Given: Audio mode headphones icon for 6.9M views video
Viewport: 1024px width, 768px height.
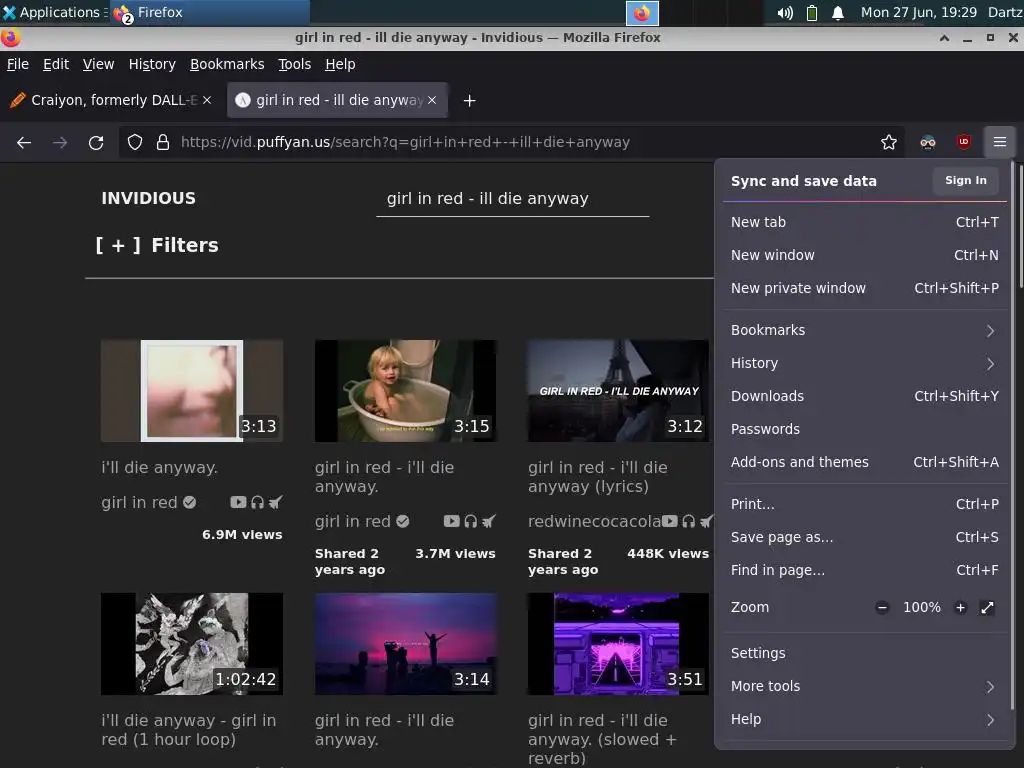Looking at the screenshot, I should pos(257,502).
